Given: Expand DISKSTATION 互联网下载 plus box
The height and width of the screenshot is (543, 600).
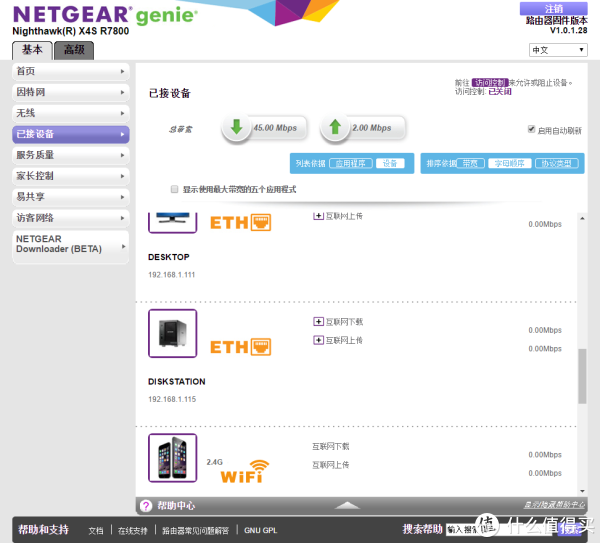Looking at the screenshot, I should coord(318,321).
